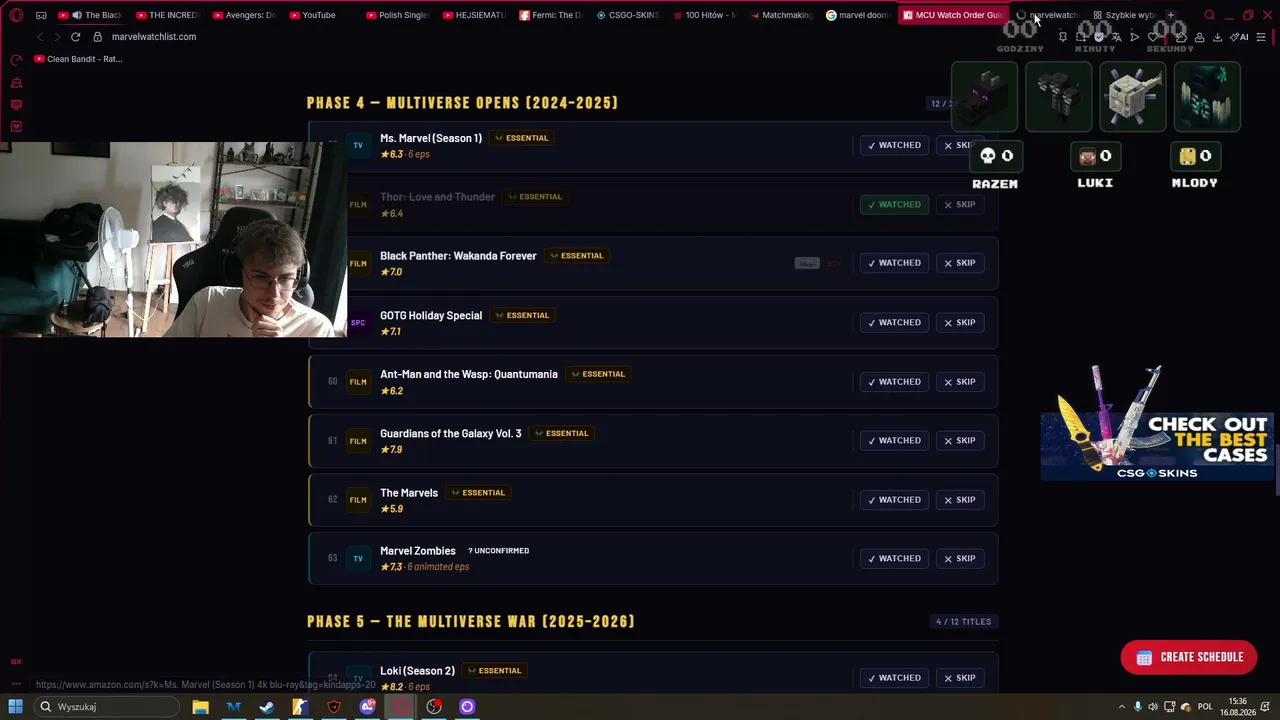Click the forward navigation arrow
The height and width of the screenshot is (720, 1280).
click(57, 37)
